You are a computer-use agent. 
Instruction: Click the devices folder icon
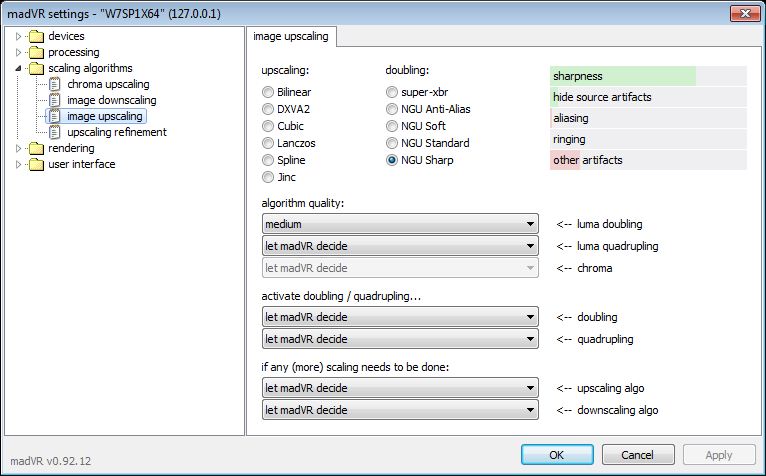(x=36, y=36)
